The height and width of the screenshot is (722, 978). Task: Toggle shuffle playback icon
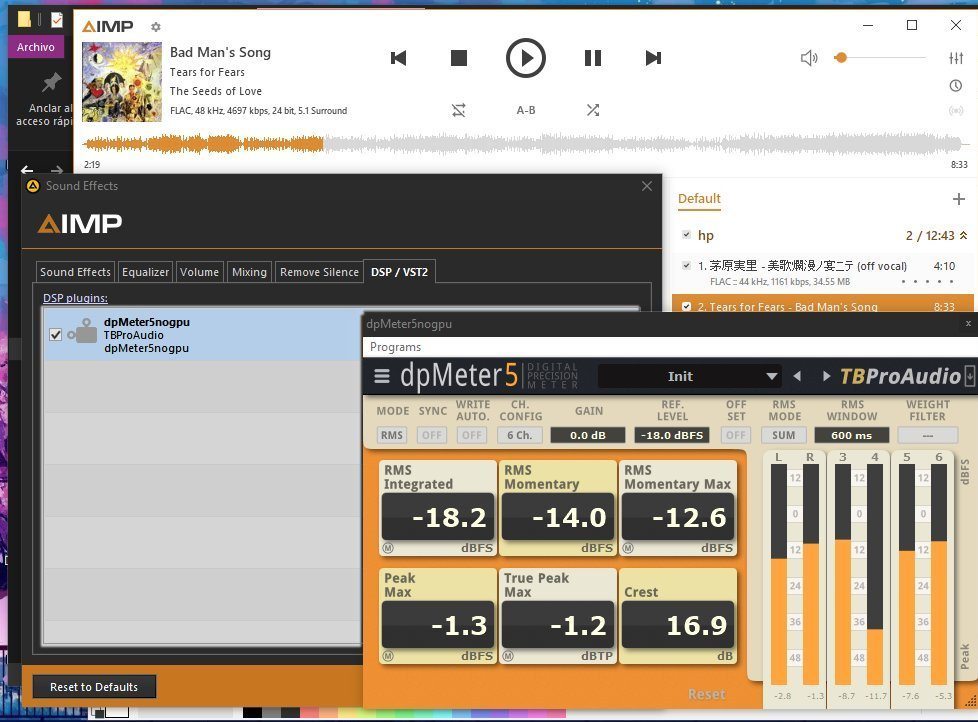click(x=593, y=110)
